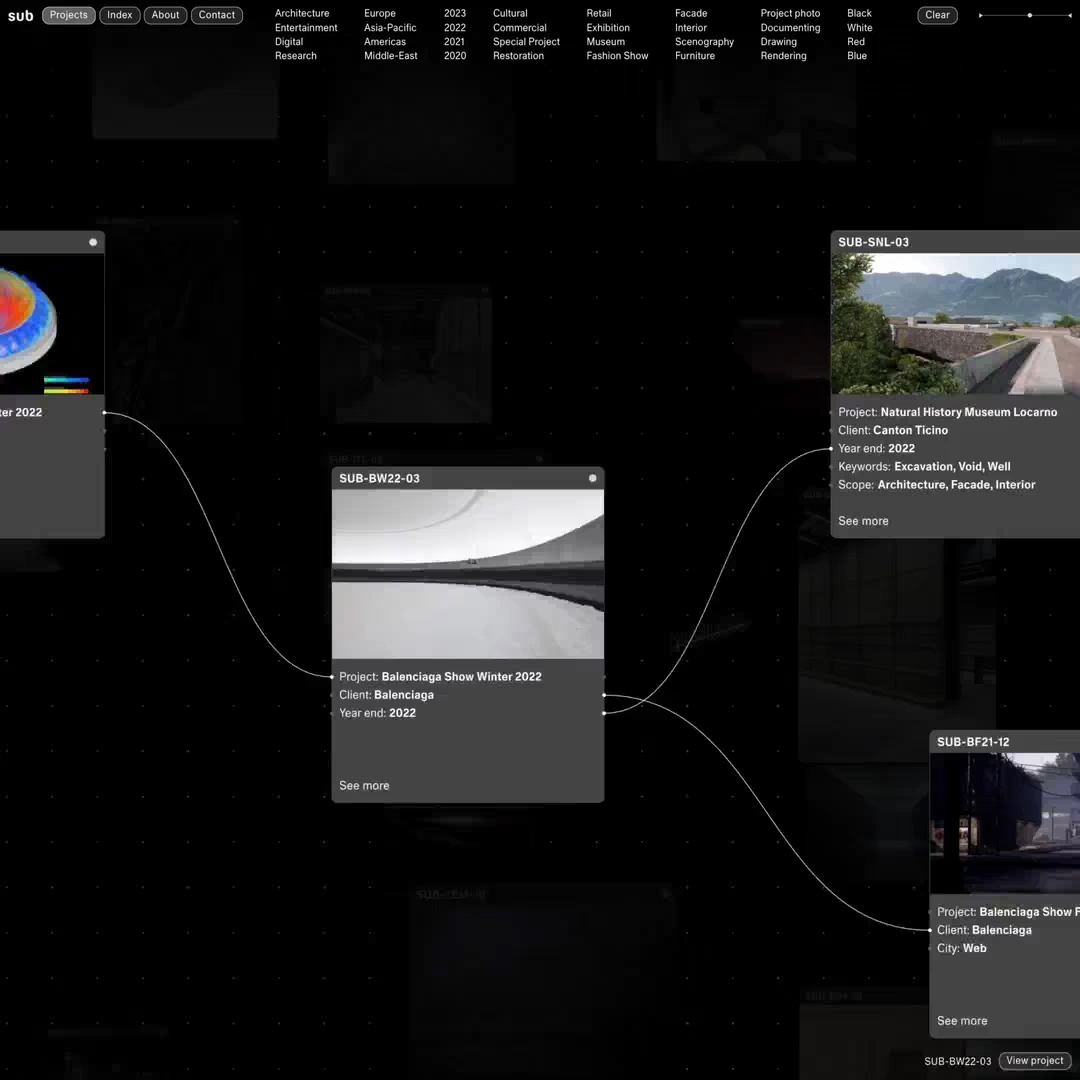This screenshot has width=1080, height=1080.
Task: Click the View project button
Action: coord(1035,1061)
